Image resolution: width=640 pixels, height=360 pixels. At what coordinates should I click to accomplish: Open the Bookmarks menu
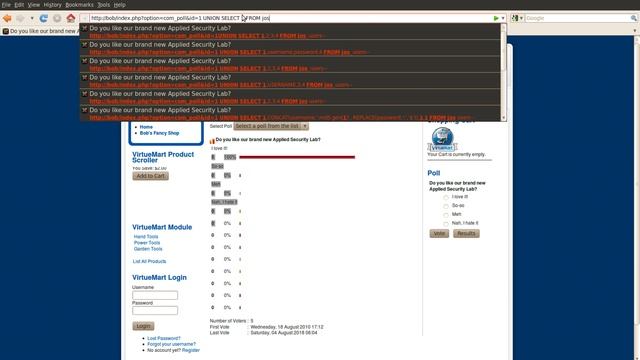click(x=79, y=5)
